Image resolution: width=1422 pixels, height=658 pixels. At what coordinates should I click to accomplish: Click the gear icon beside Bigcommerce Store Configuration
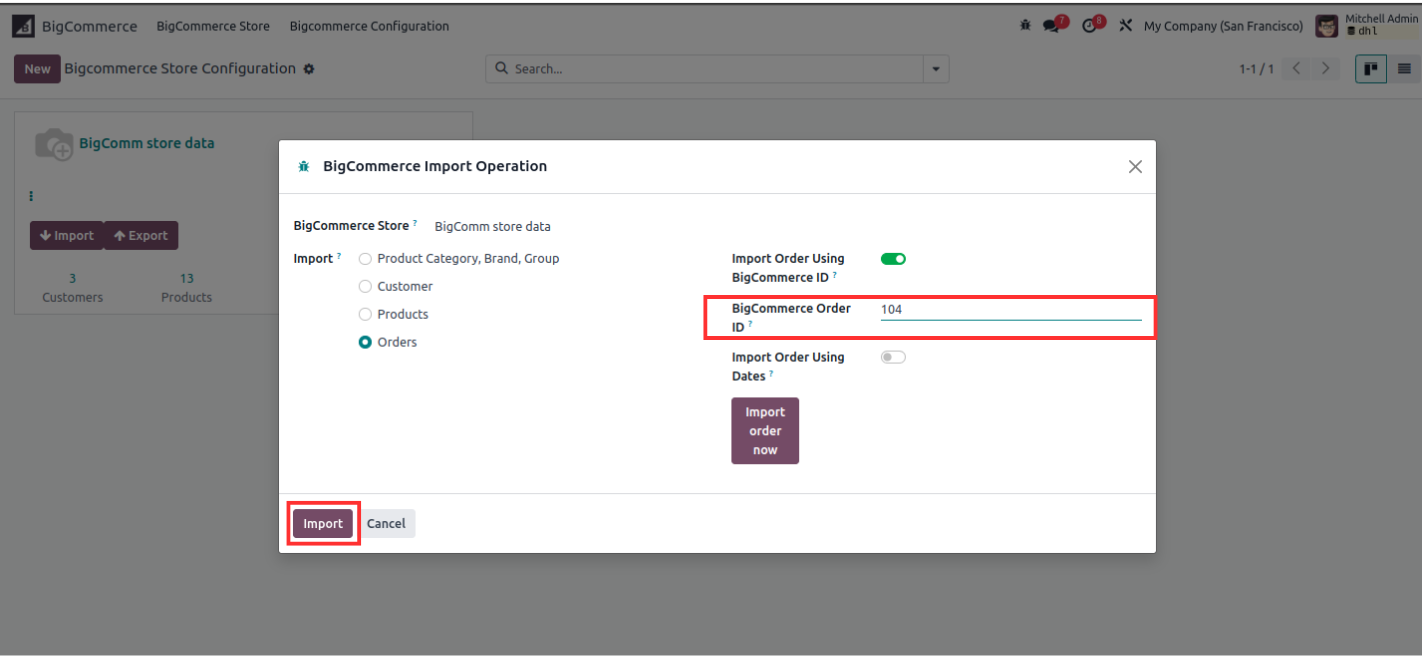[x=309, y=69]
